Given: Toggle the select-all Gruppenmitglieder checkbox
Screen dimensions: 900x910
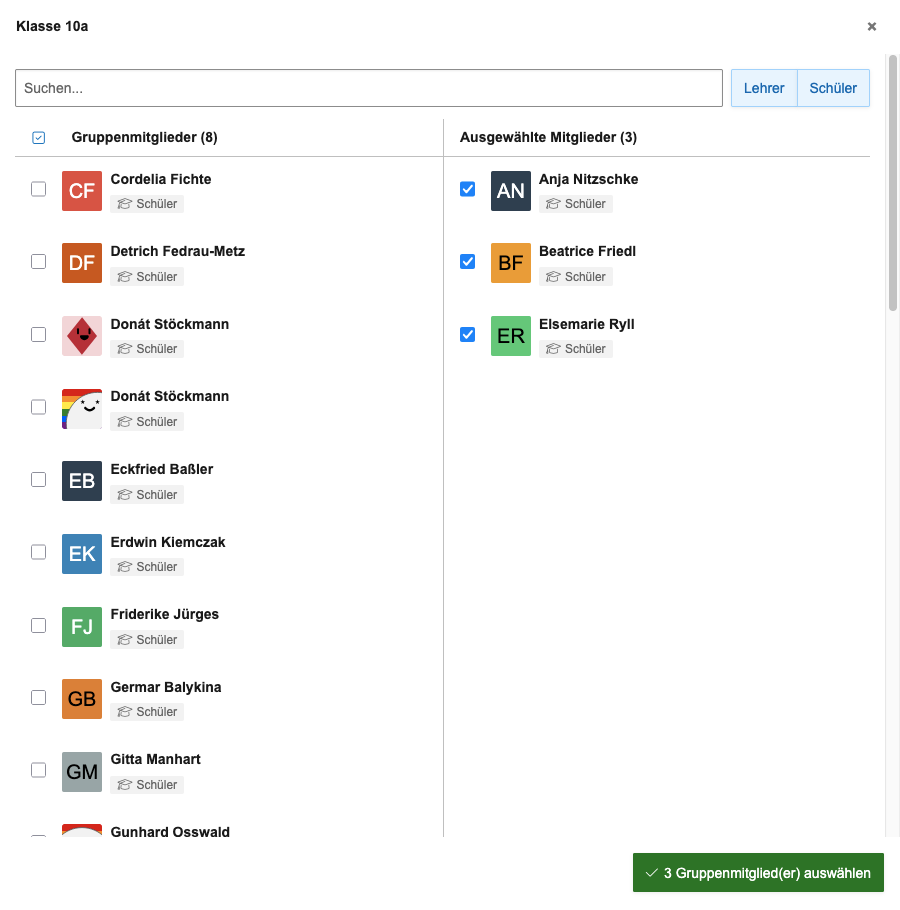Looking at the screenshot, I should point(39,138).
